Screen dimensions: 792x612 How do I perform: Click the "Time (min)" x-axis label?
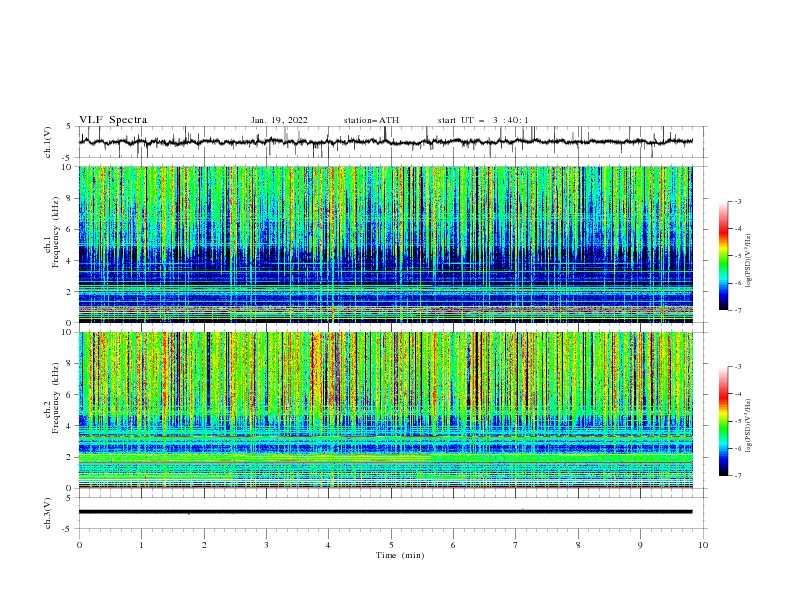[400, 555]
